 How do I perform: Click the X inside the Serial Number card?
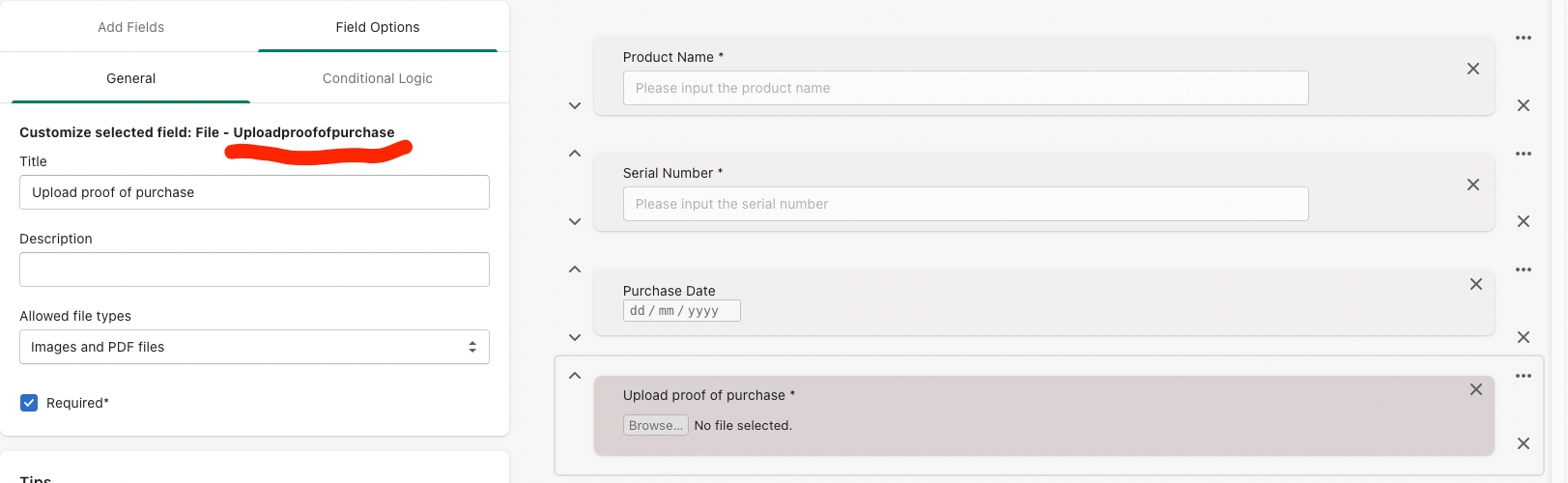pyautogui.click(x=1472, y=185)
